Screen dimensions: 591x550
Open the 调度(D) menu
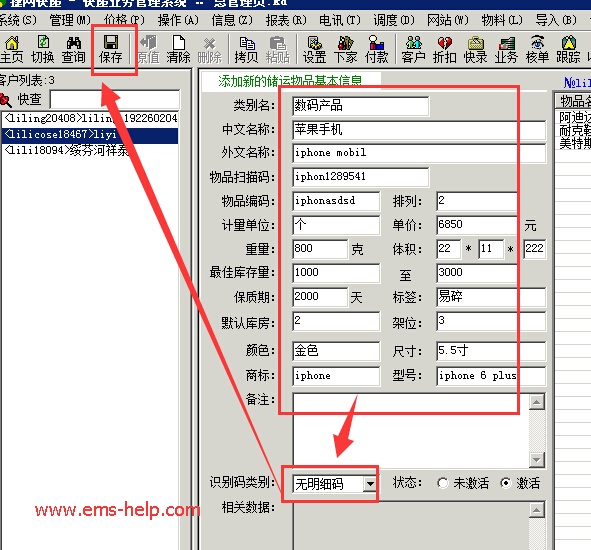coord(394,20)
